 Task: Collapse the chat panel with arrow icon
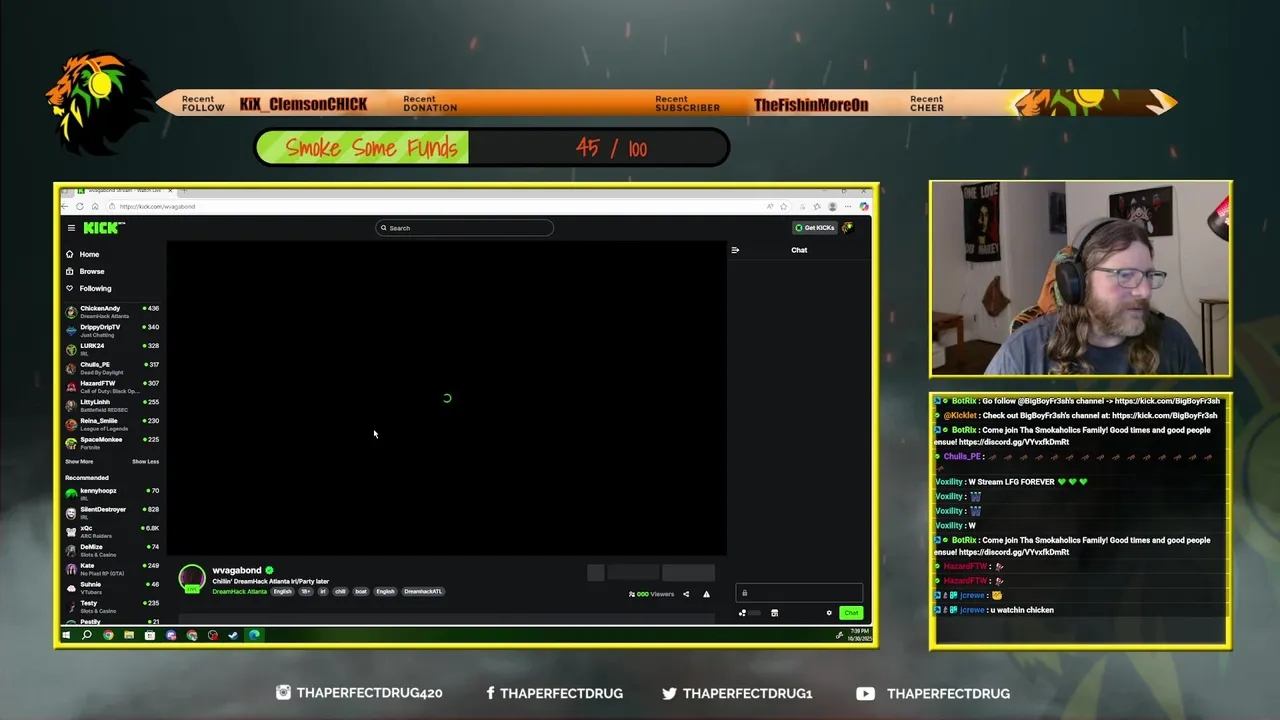735,250
